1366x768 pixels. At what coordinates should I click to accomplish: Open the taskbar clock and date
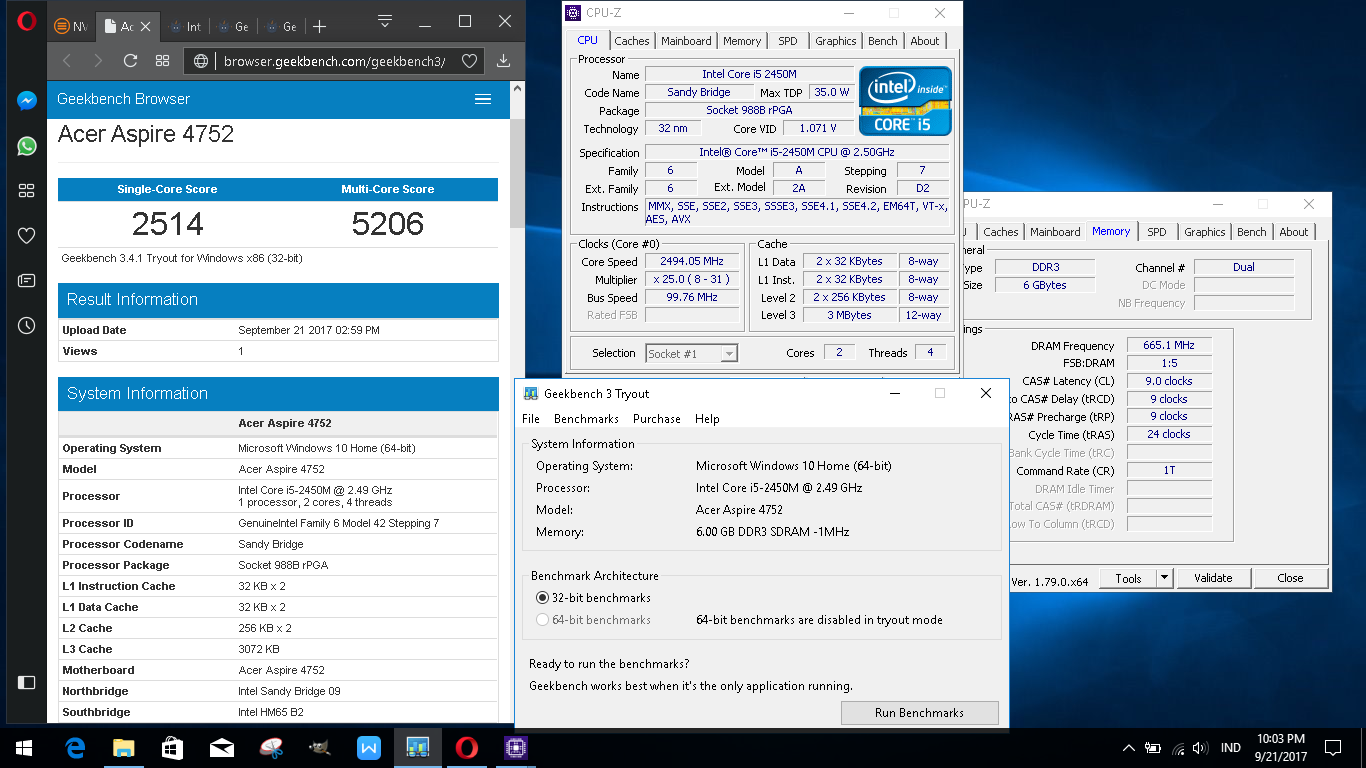coord(1281,747)
